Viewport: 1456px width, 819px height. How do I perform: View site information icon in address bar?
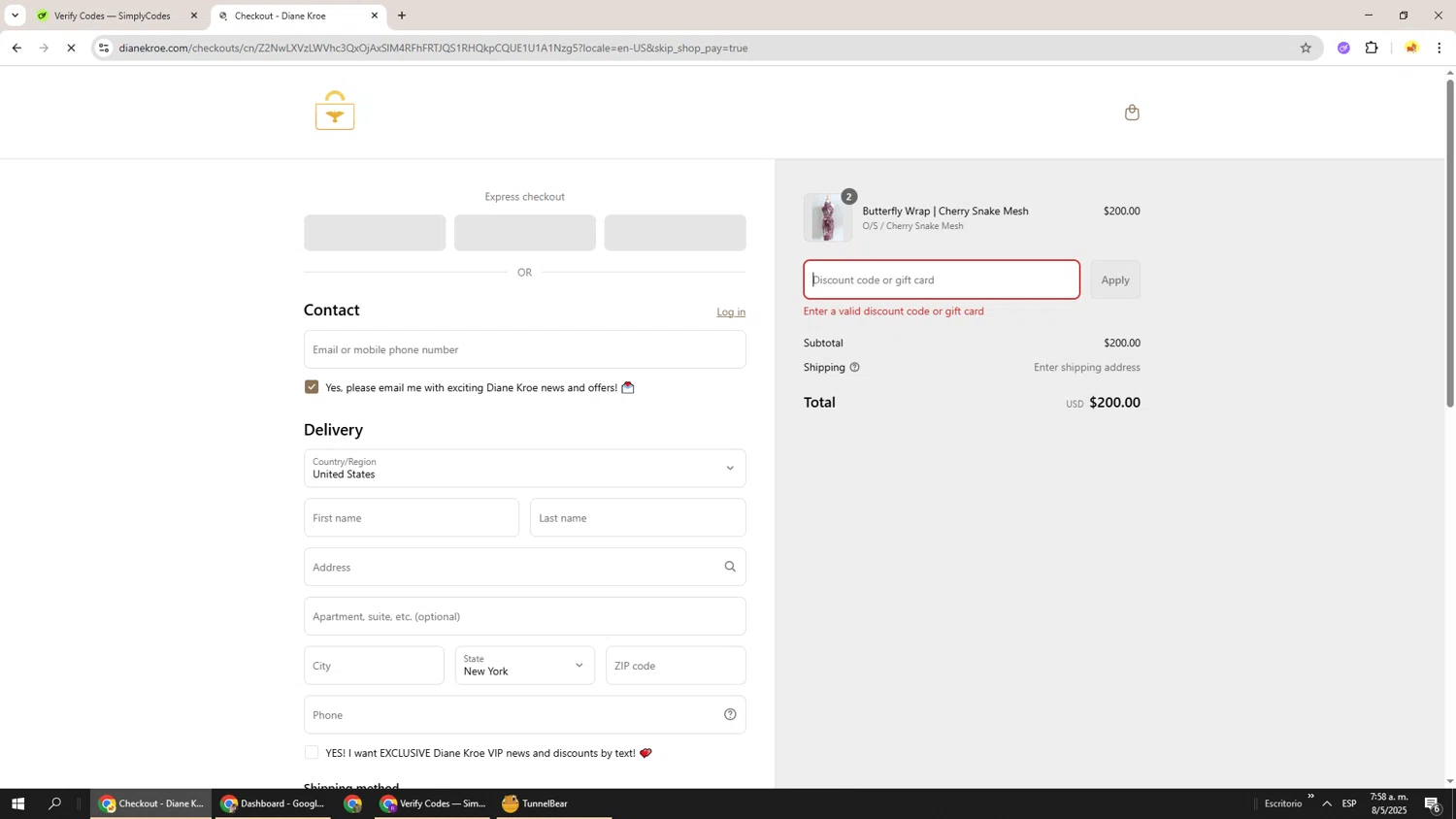[x=104, y=48]
